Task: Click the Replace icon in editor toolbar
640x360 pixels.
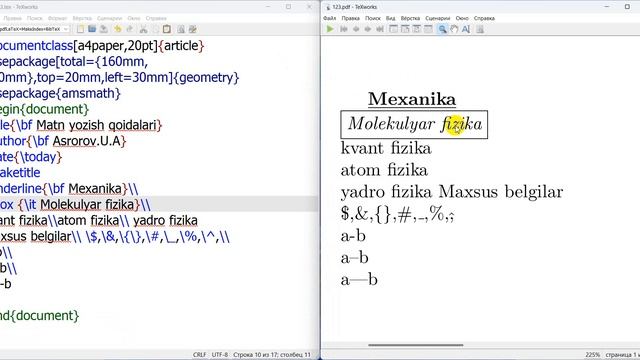Action: (x=192, y=29)
